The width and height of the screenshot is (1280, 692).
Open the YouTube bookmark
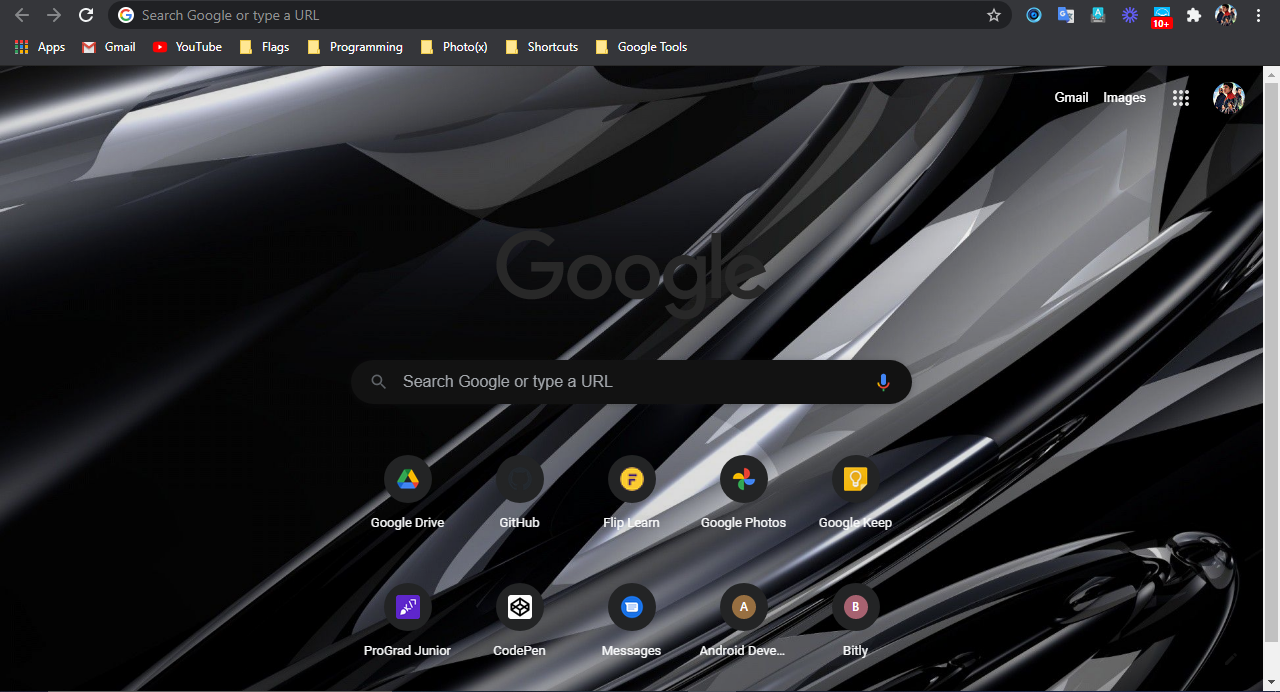coord(187,47)
